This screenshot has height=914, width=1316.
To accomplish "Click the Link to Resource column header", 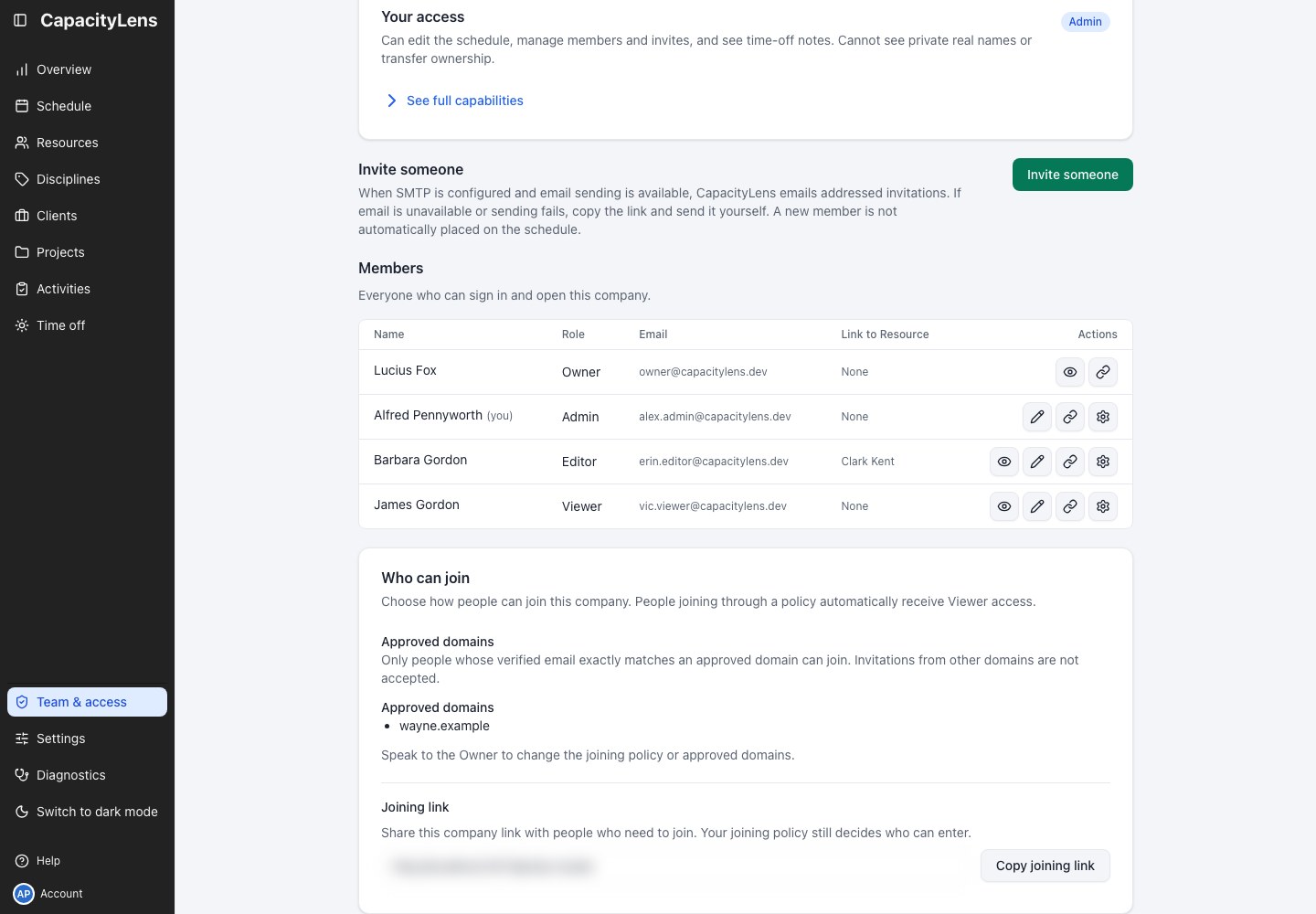I will tap(885, 335).
